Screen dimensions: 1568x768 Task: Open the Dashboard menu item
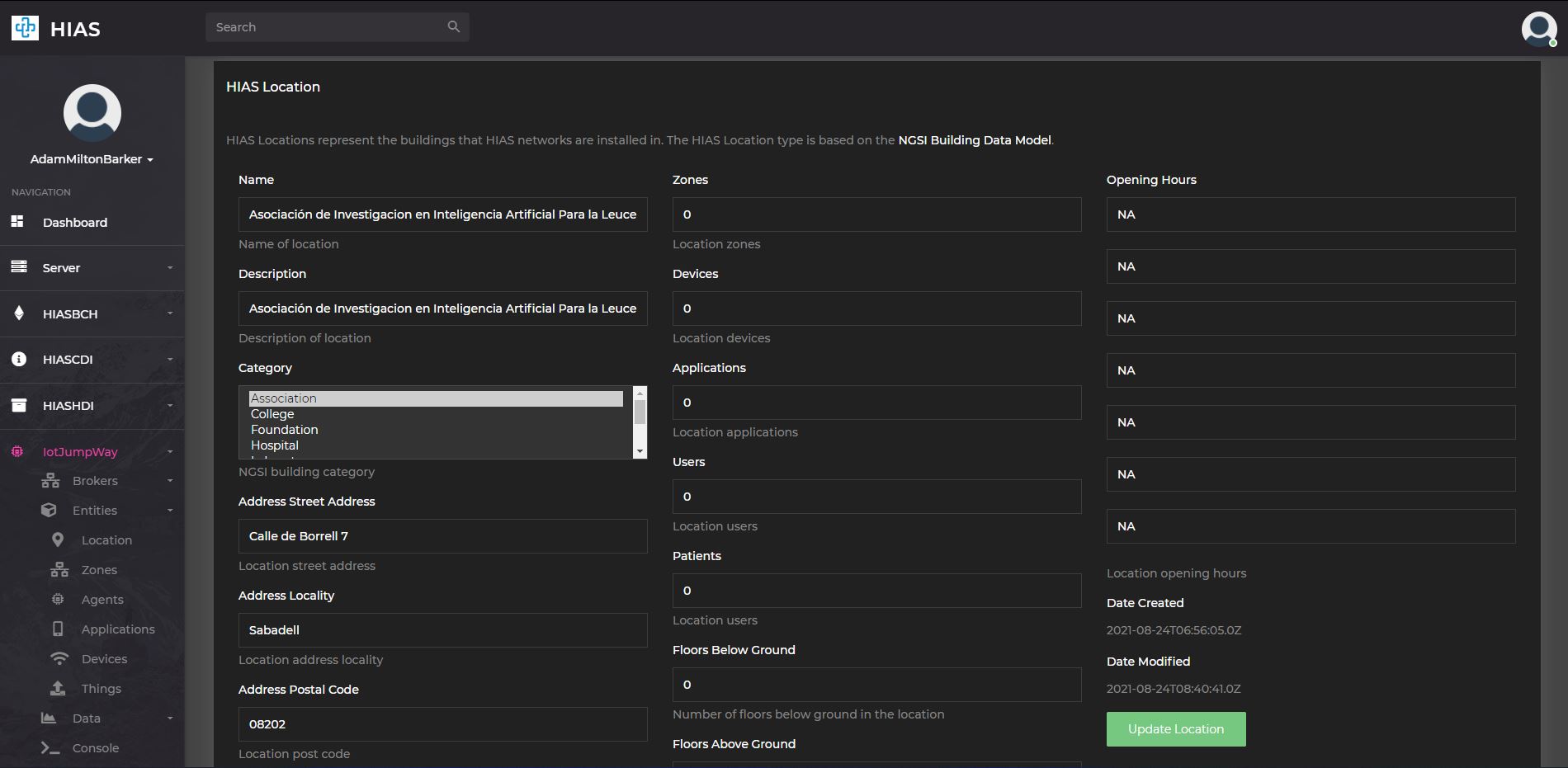pyautogui.click(x=75, y=223)
